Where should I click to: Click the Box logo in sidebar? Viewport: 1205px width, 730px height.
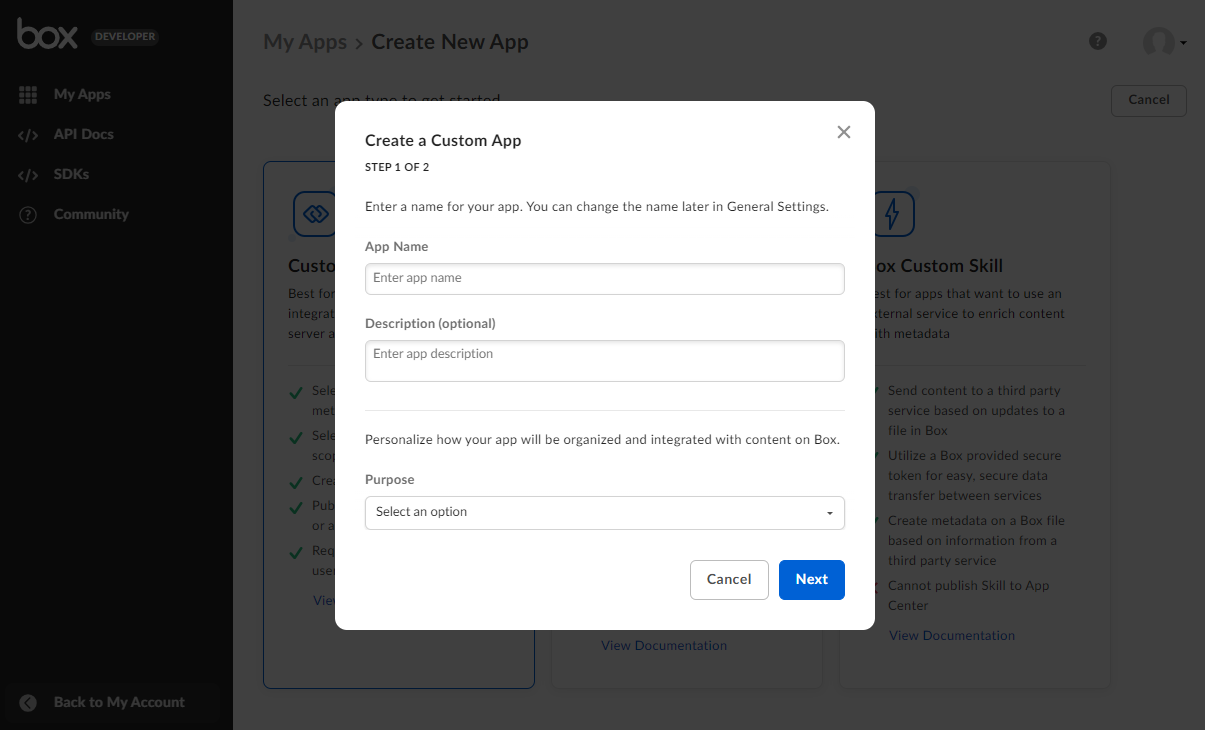[47, 35]
